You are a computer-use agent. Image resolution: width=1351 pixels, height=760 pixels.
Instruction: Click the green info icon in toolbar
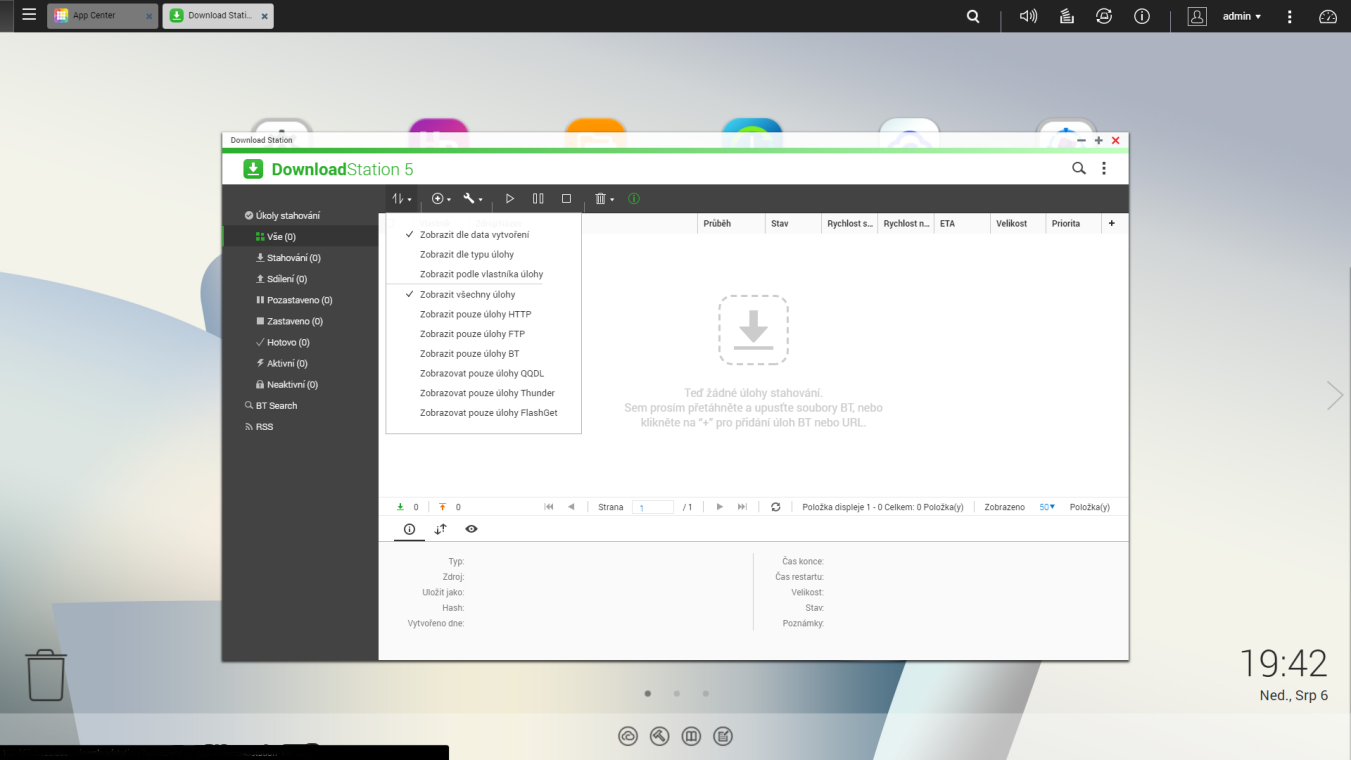tap(634, 199)
